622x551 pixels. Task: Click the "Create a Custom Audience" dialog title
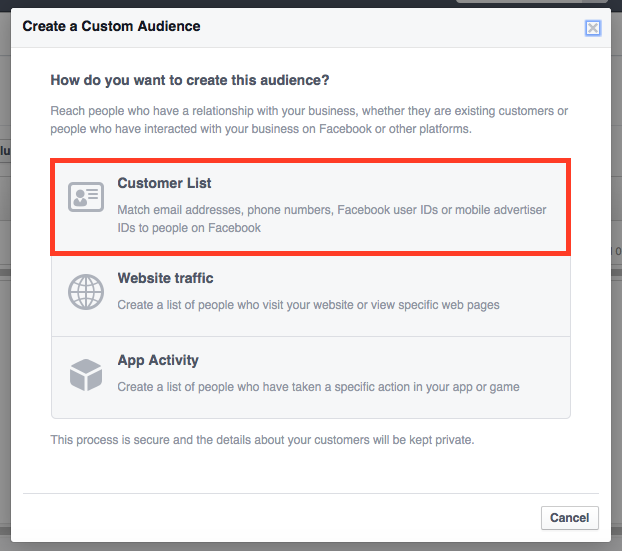tap(111, 26)
